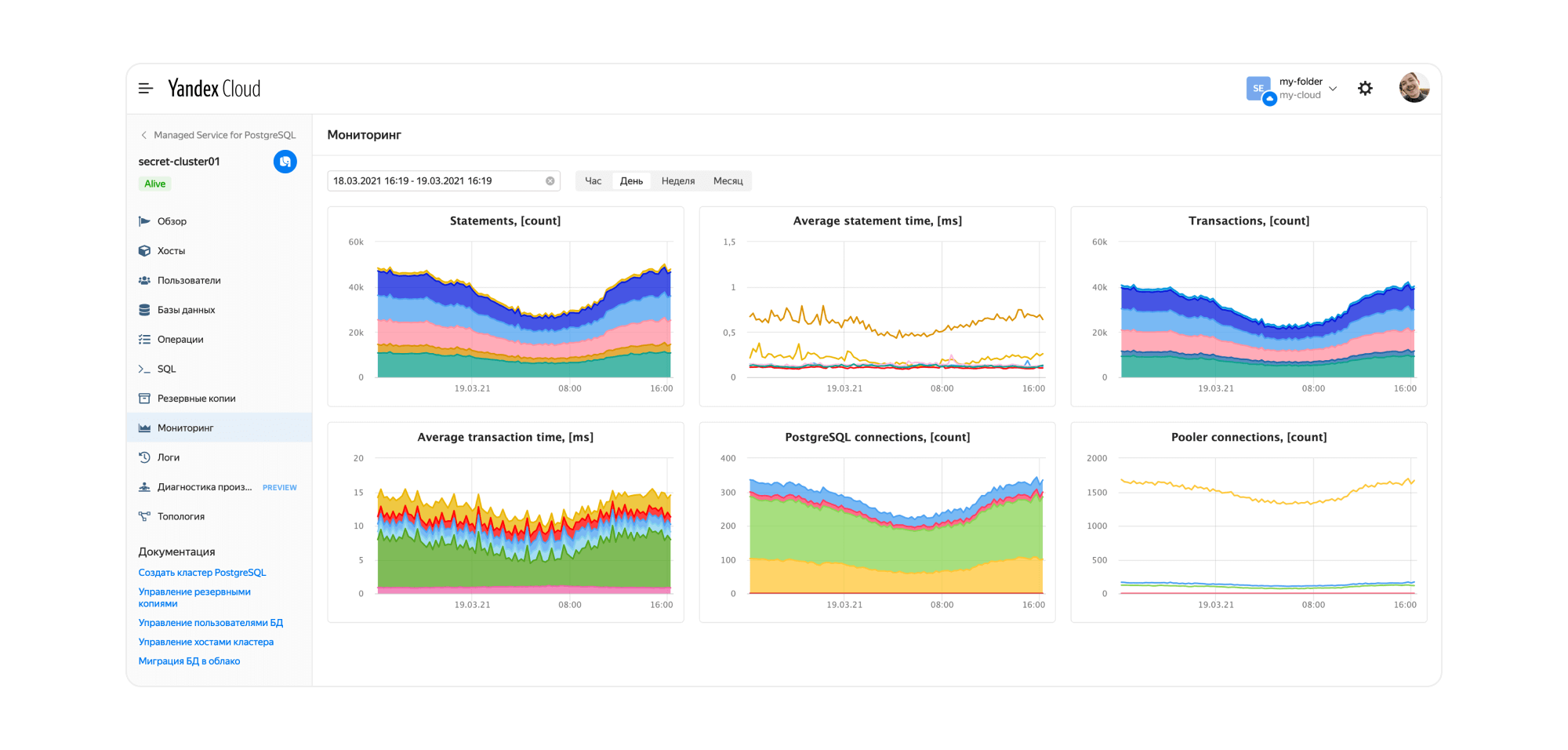
Task: Click the Transactions, [count] chart title
Action: pos(1249,221)
